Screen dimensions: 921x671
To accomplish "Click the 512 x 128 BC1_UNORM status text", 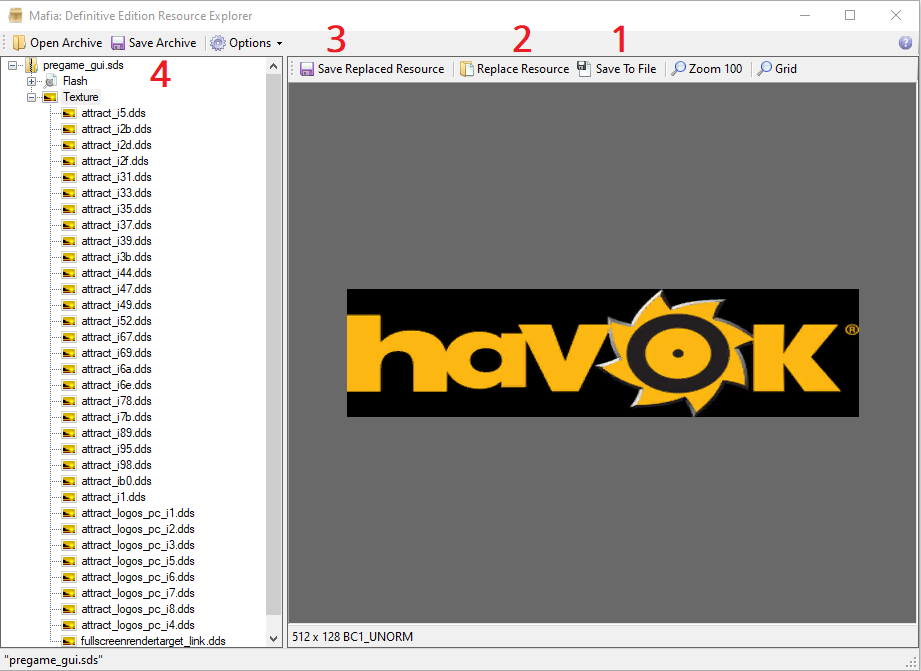I will click(352, 637).
